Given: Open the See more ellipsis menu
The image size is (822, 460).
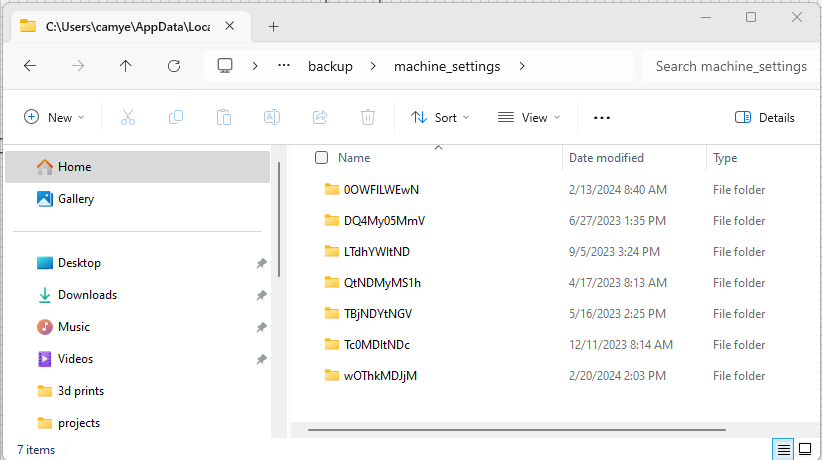Looking at the screenshot, I should [x=601, y=117].
